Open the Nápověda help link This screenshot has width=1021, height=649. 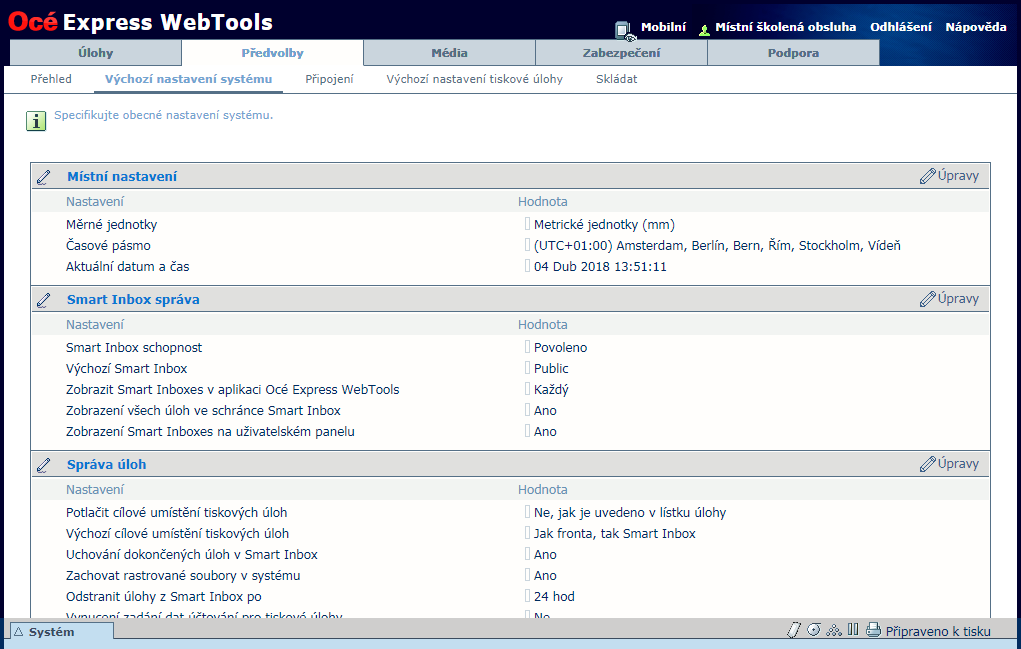[976, 27]
